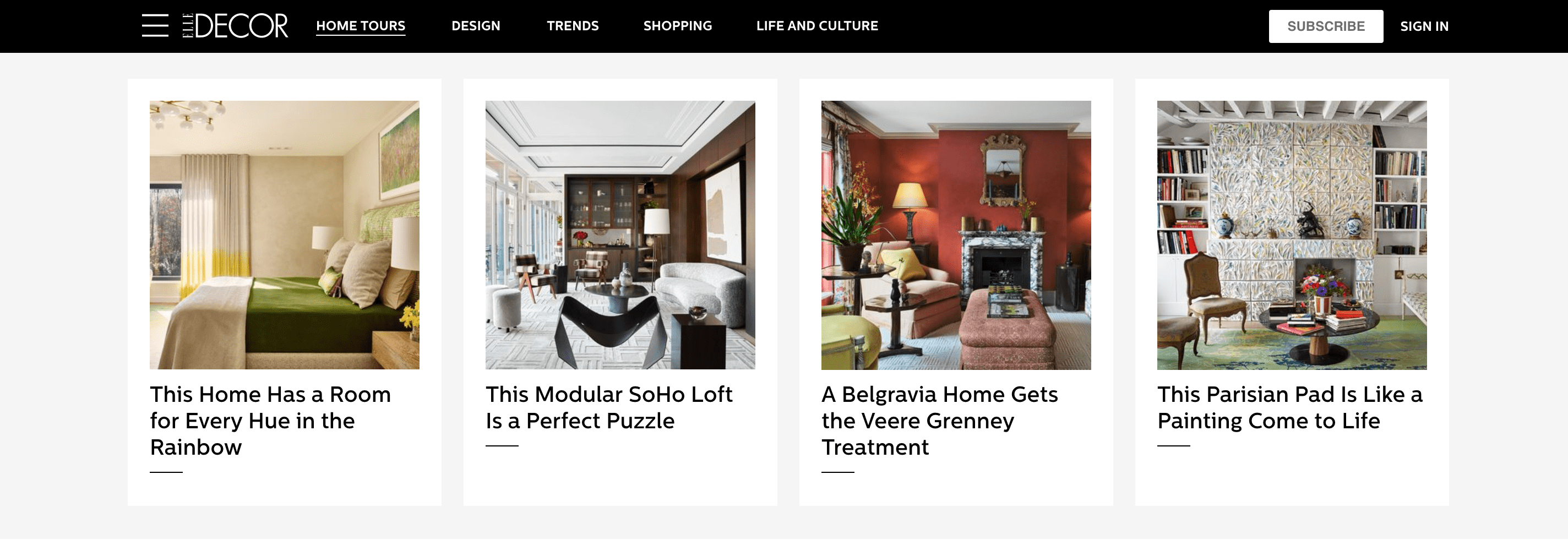1568x545 pixels.
Task: Read 'This Home Has a Room for Every Hue' article
Action: click(x=270, y=421)
